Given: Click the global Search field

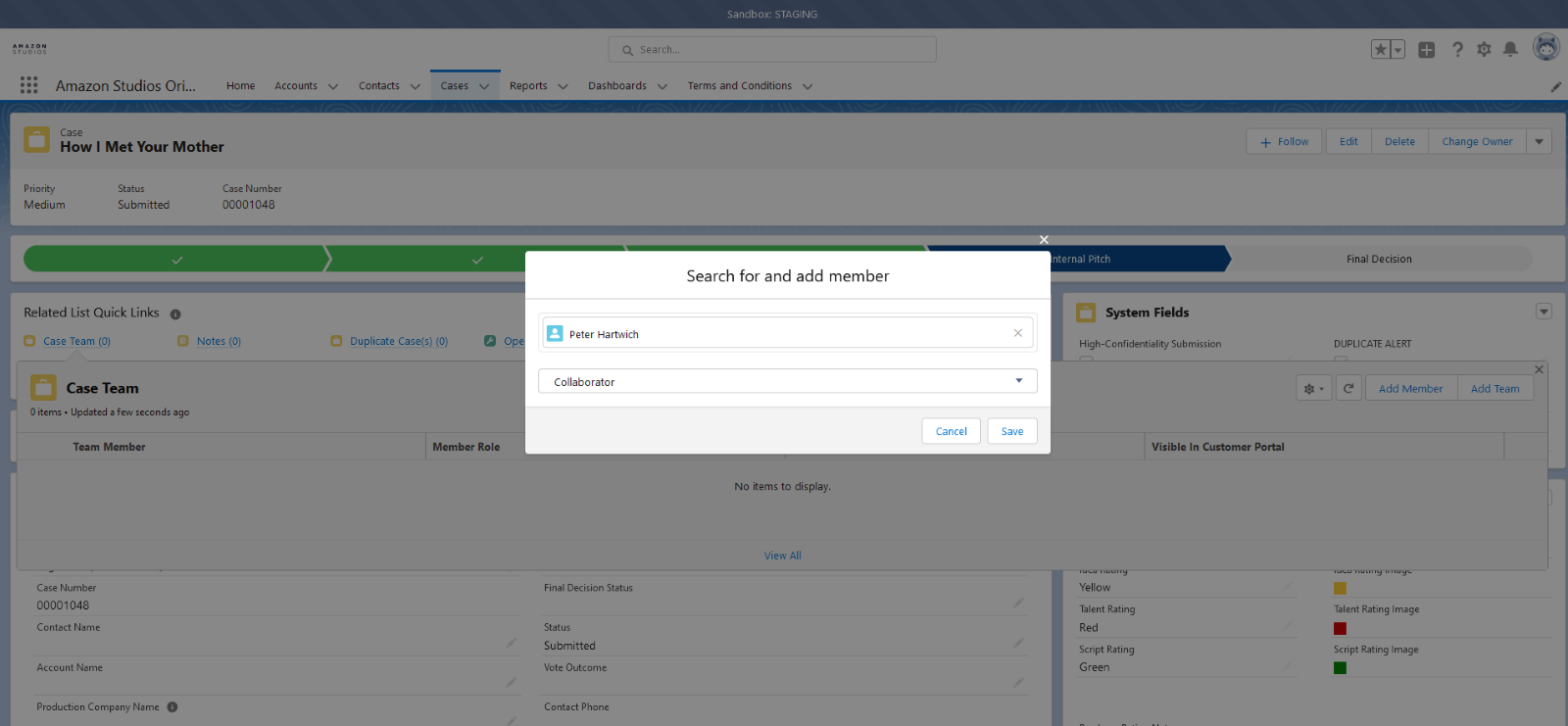Looking at the screenshot, I should (772, 49).
